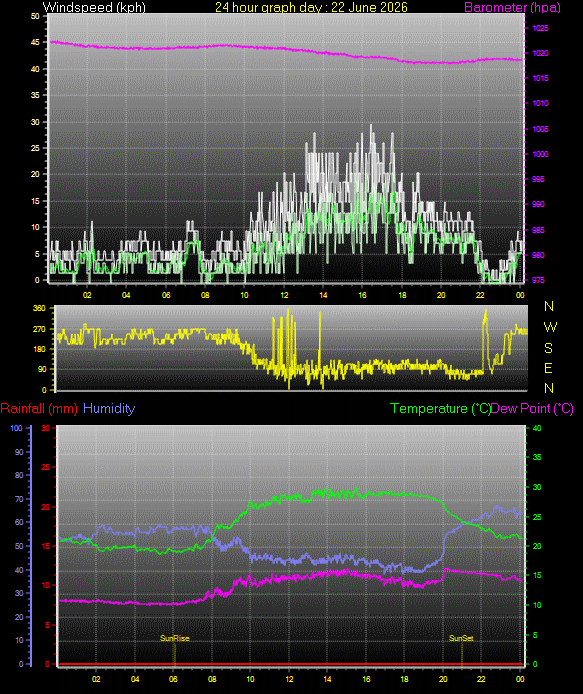Image resolution: width=583 pixels, height=694 pixels.
Task: Click the 360 value on direction axis
Action: [39, 308]
